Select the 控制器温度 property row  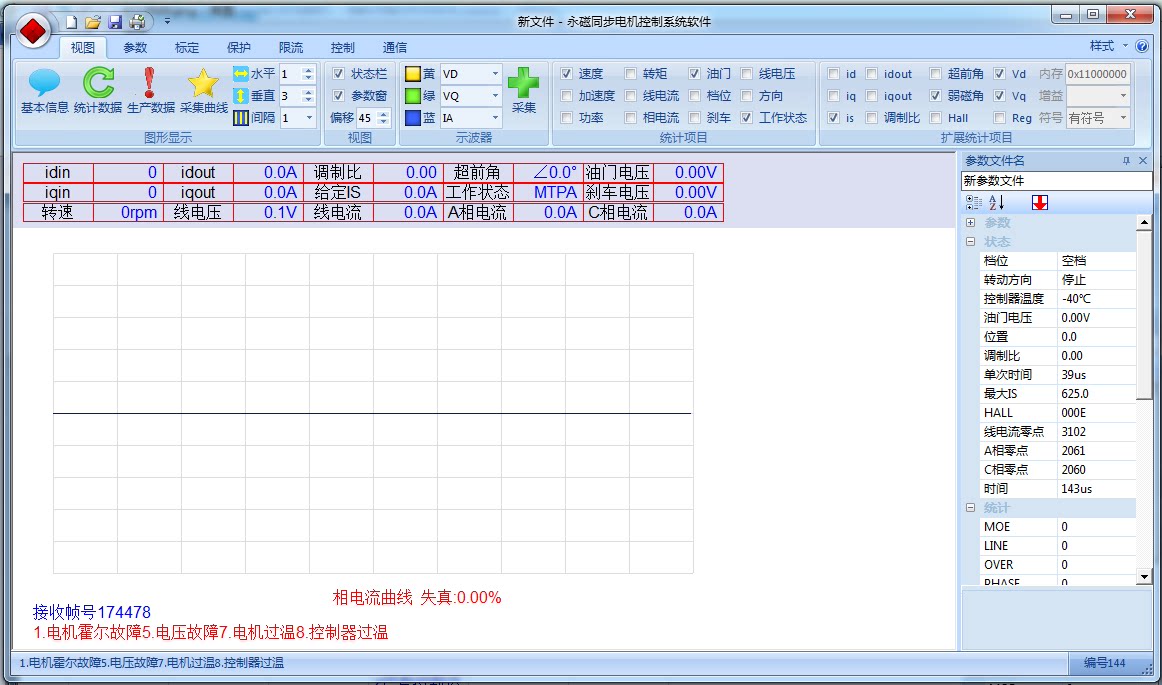coord(1058,299)
